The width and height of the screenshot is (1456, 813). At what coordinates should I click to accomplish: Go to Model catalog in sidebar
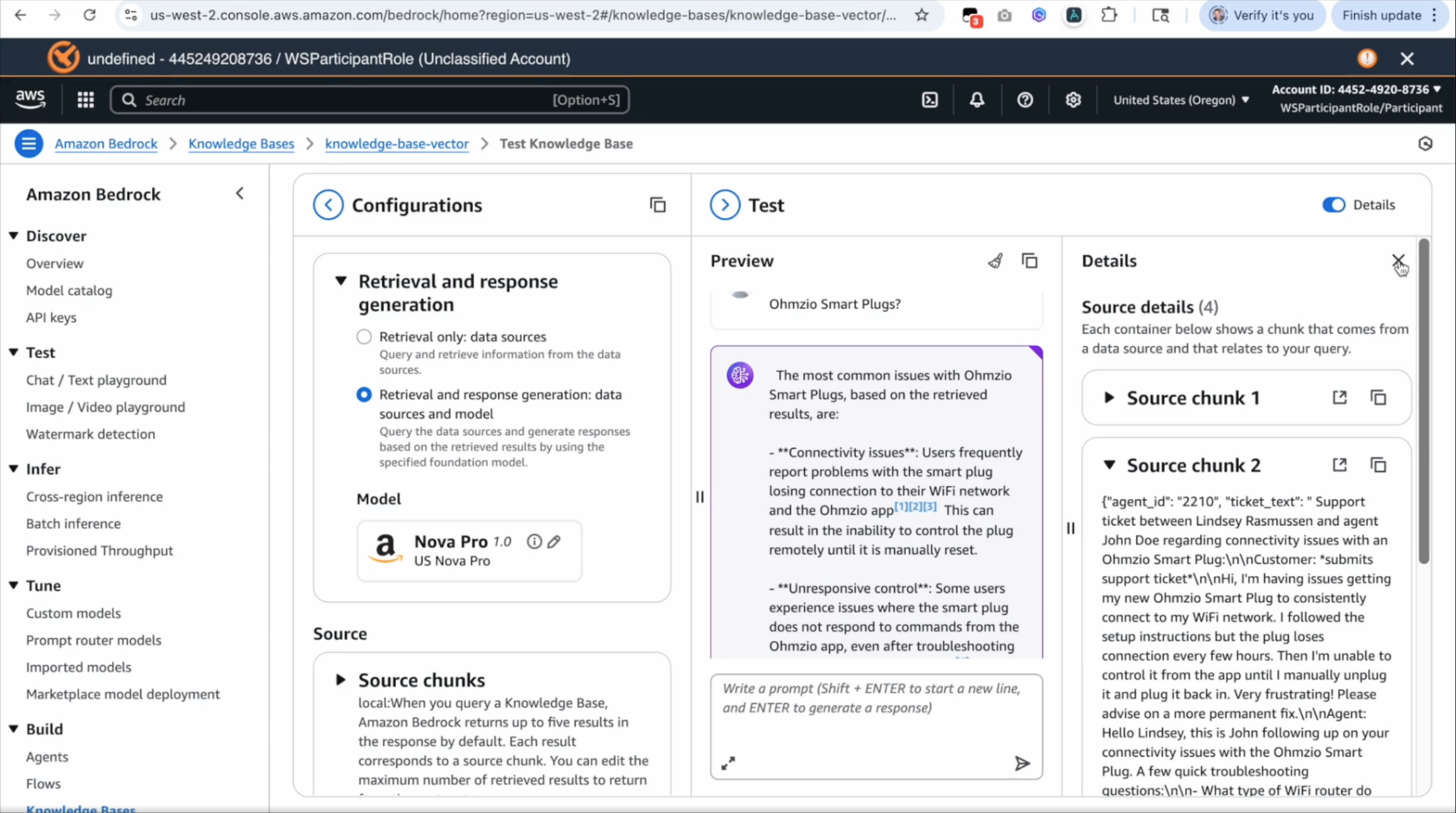(69, 290)
